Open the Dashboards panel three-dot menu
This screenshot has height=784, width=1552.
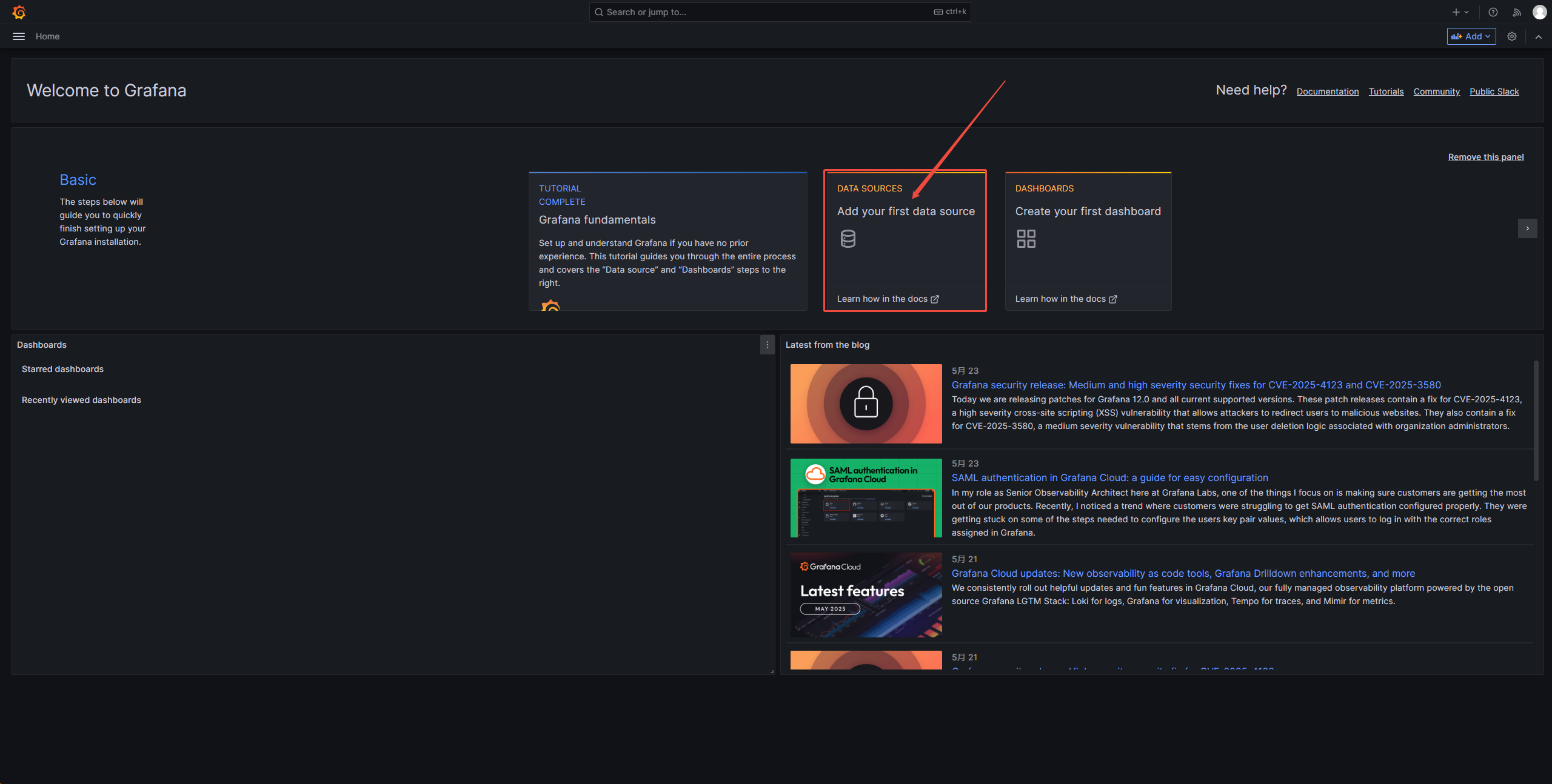[x=767, y=345]
